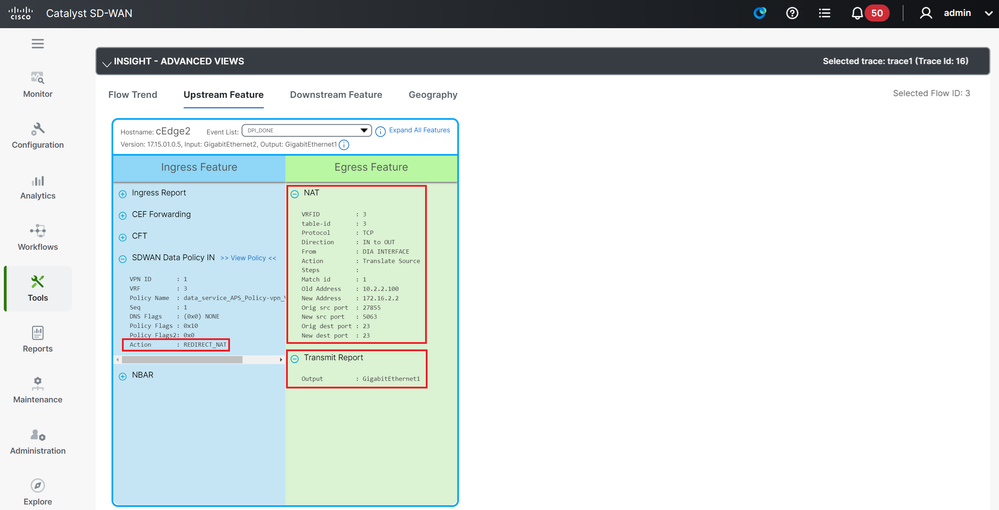Collapse the Insight - Advanced Views panel
Image resolution: width=999 pixels, height=510 pixels.
(x=106, y=62)
